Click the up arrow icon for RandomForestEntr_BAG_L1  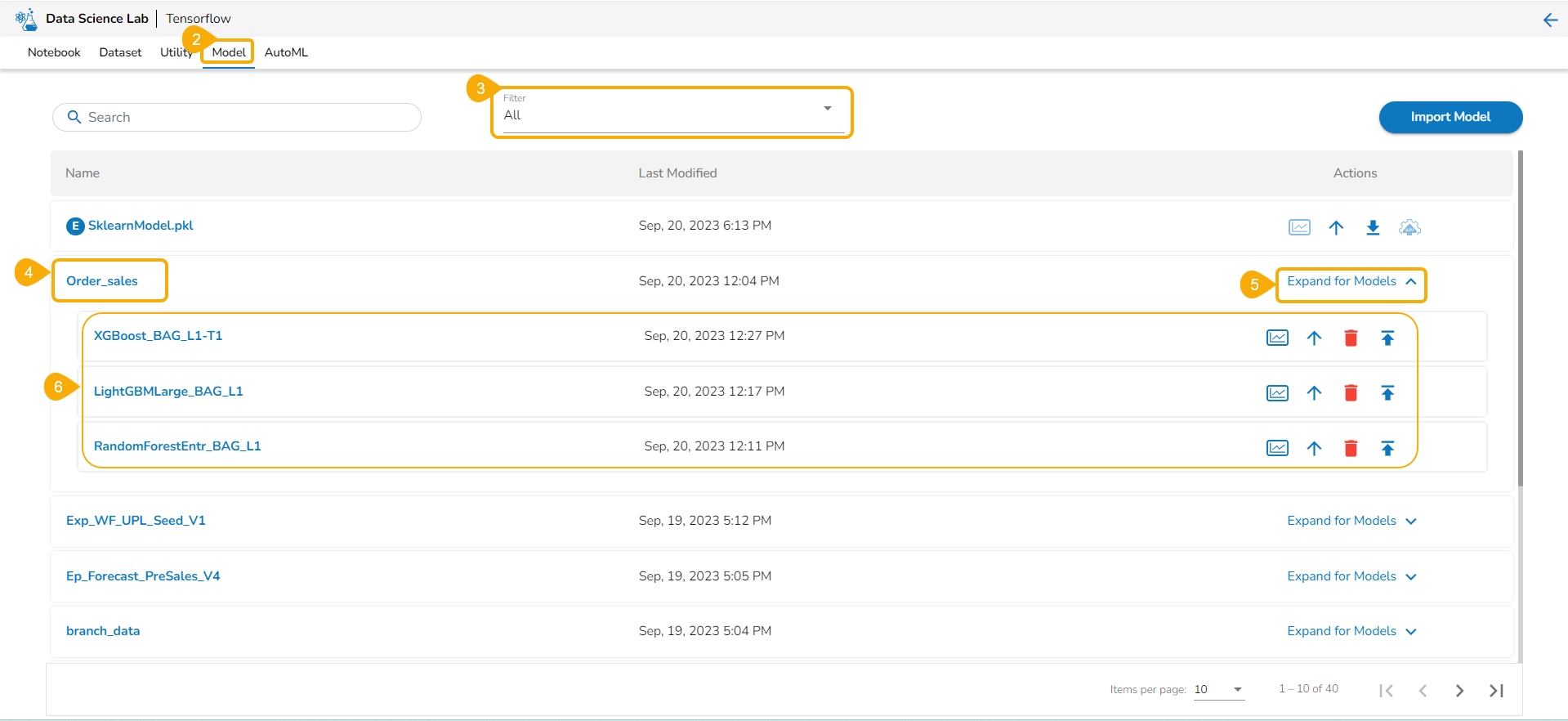pos(1314,448)
